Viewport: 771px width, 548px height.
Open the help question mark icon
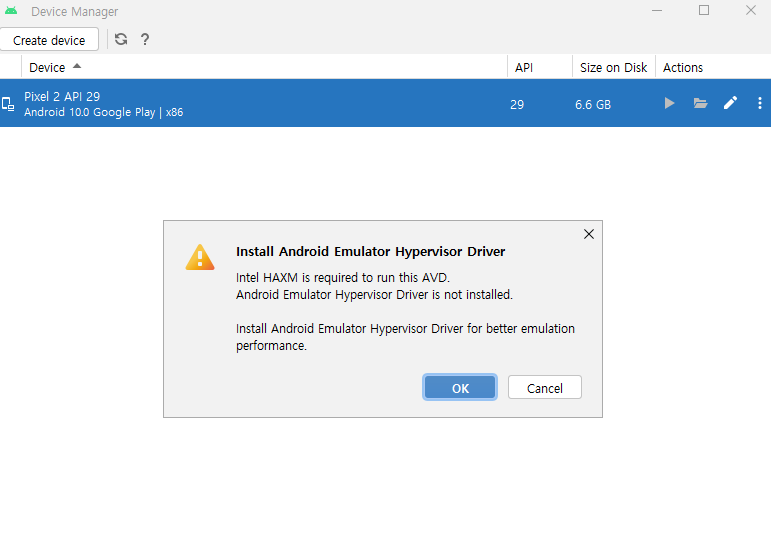click(145, 39)
